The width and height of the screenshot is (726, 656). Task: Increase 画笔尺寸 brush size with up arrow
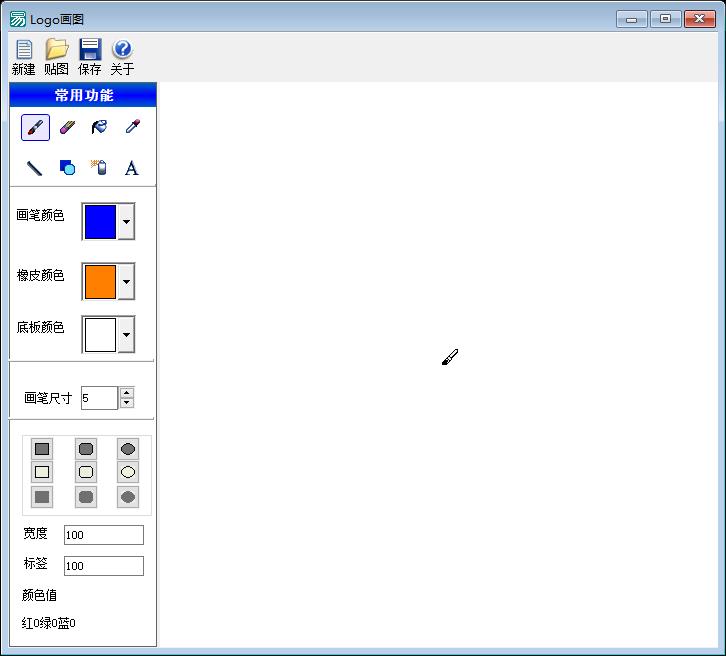click(x=126, y=393)
